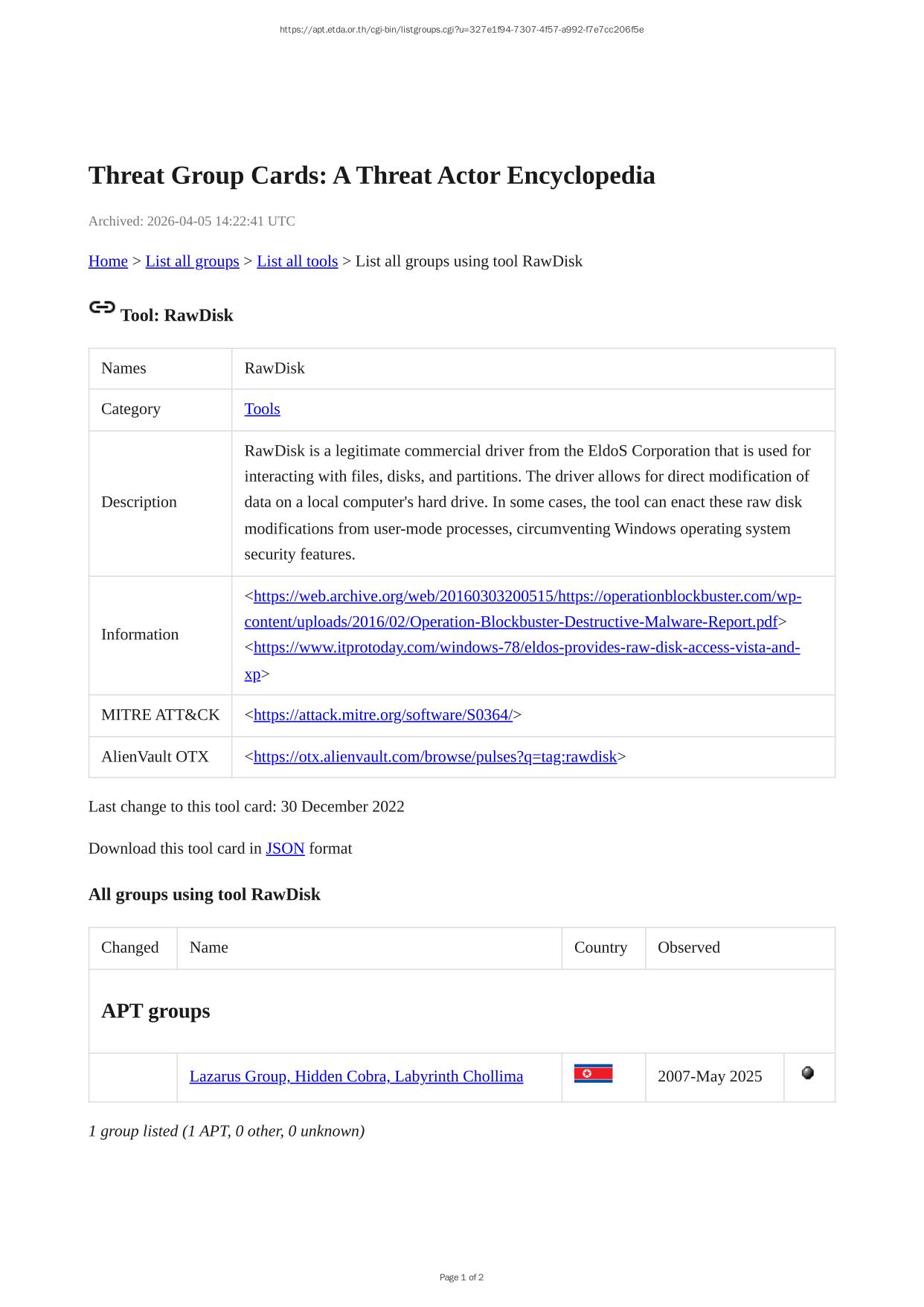The width and height of the screenshot is (924, 1307).
Task: Click the Name column header
Action: click(x=209, y=948)
